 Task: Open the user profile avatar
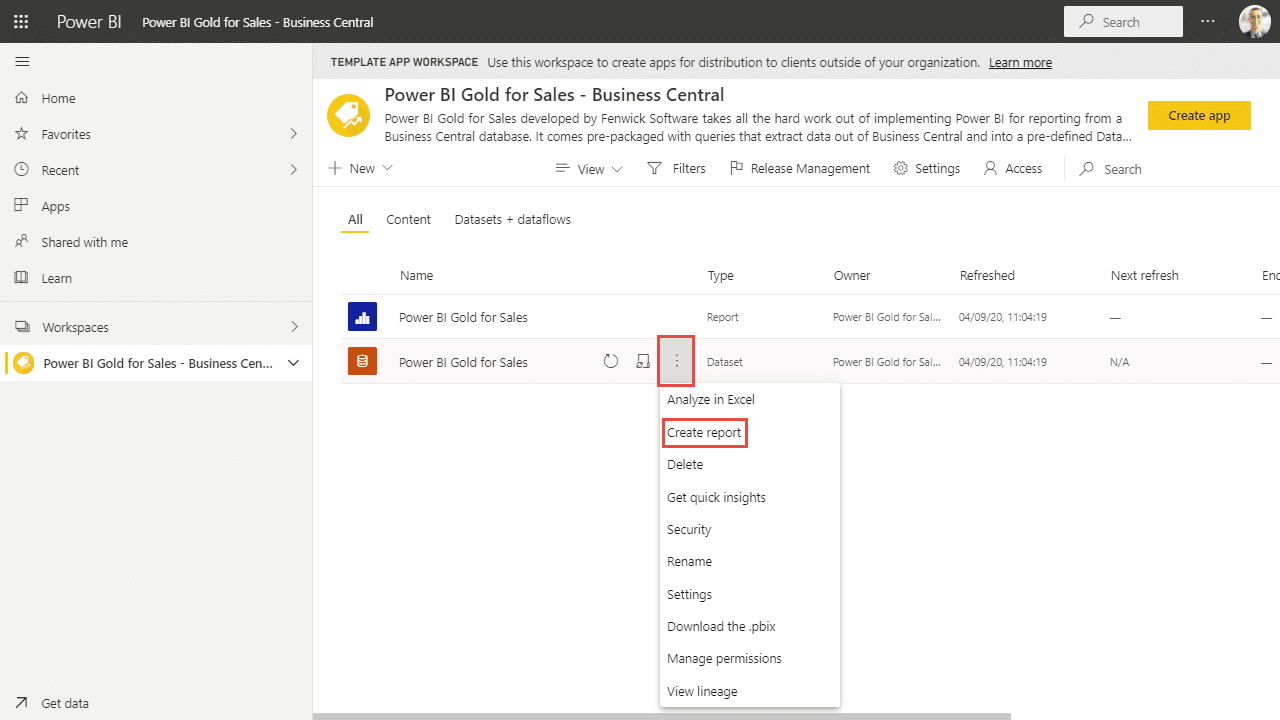point(1255,21)
